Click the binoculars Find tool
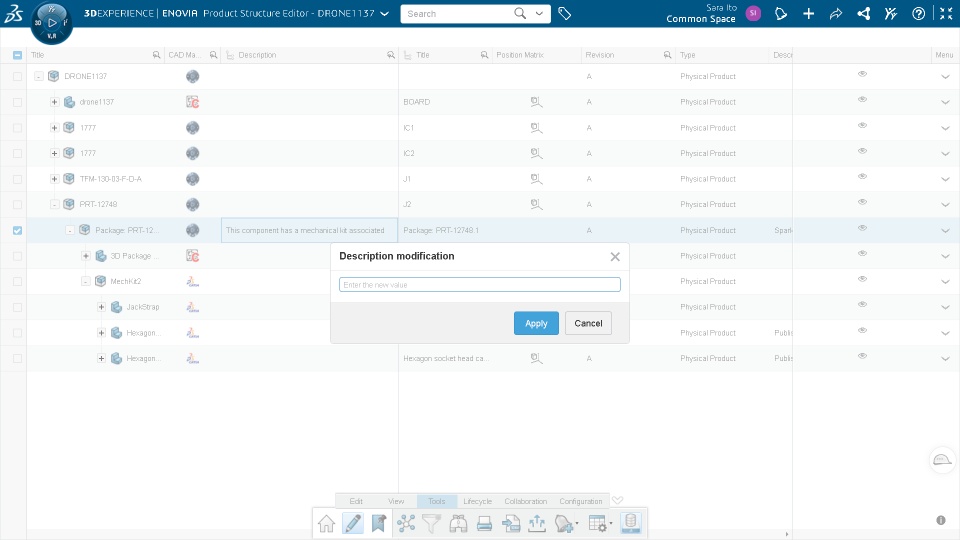The height and width of the screenshot is (540, 960). [458, 523]
